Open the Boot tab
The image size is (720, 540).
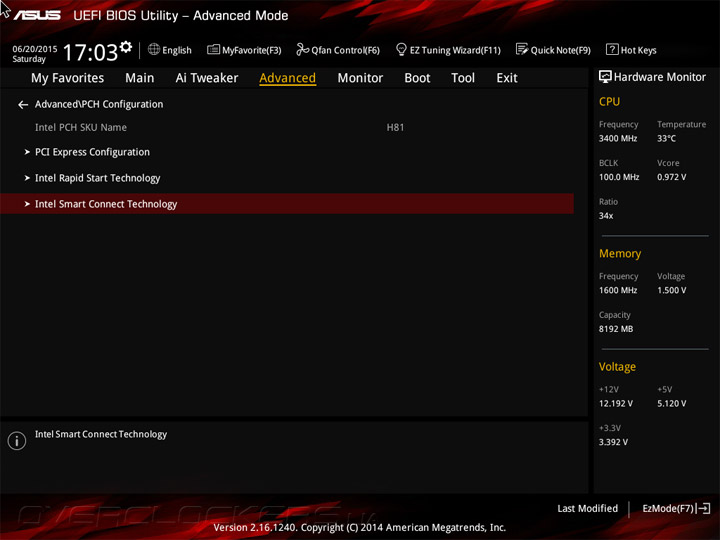pos(417,78)
